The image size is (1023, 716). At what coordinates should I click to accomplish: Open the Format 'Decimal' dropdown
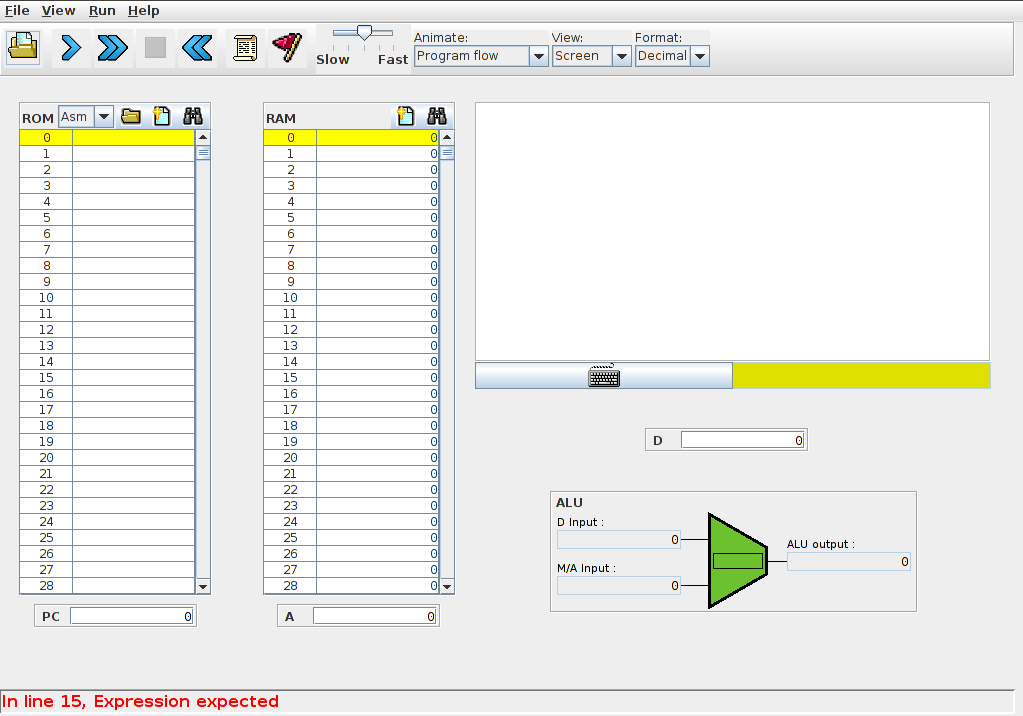point(700,56)
